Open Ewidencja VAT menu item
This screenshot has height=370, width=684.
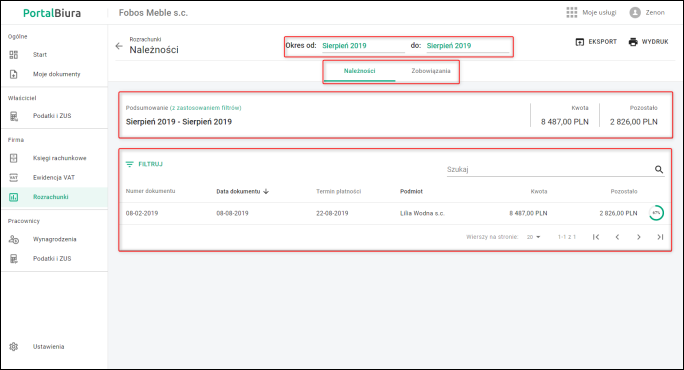click(x=54, y=178)
